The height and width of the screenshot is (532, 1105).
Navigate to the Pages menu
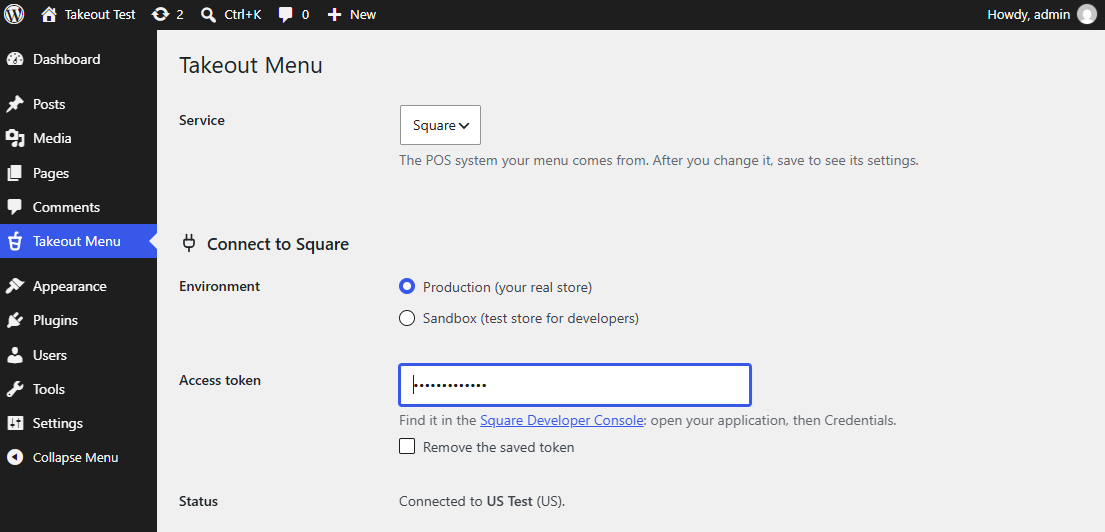click(x=51, y=173)
